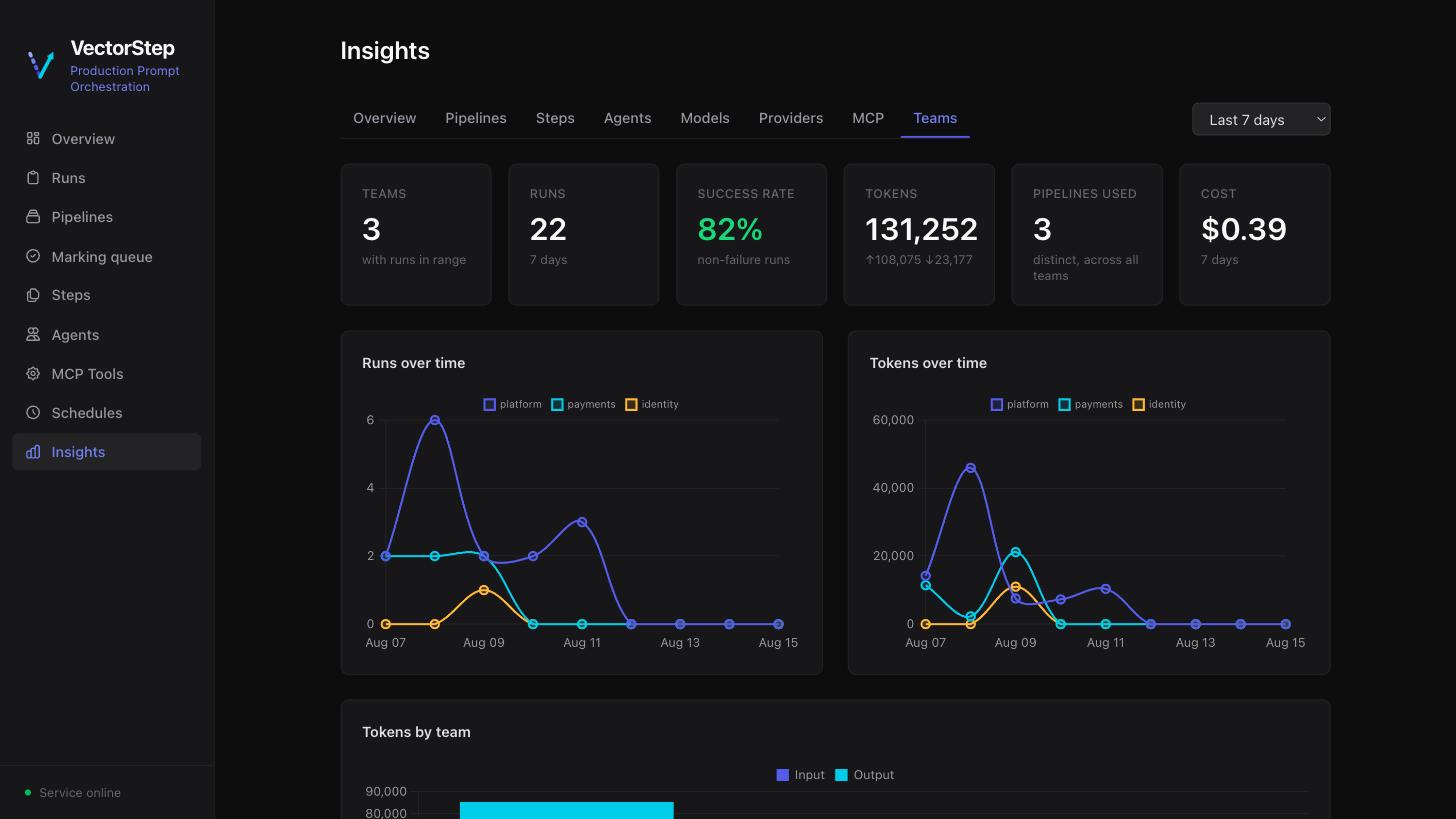Viewport: 1456px width, 819px height.
Task: Click the token breakdown ↑108,075 ↓23,177
Action: pos(919,259)
